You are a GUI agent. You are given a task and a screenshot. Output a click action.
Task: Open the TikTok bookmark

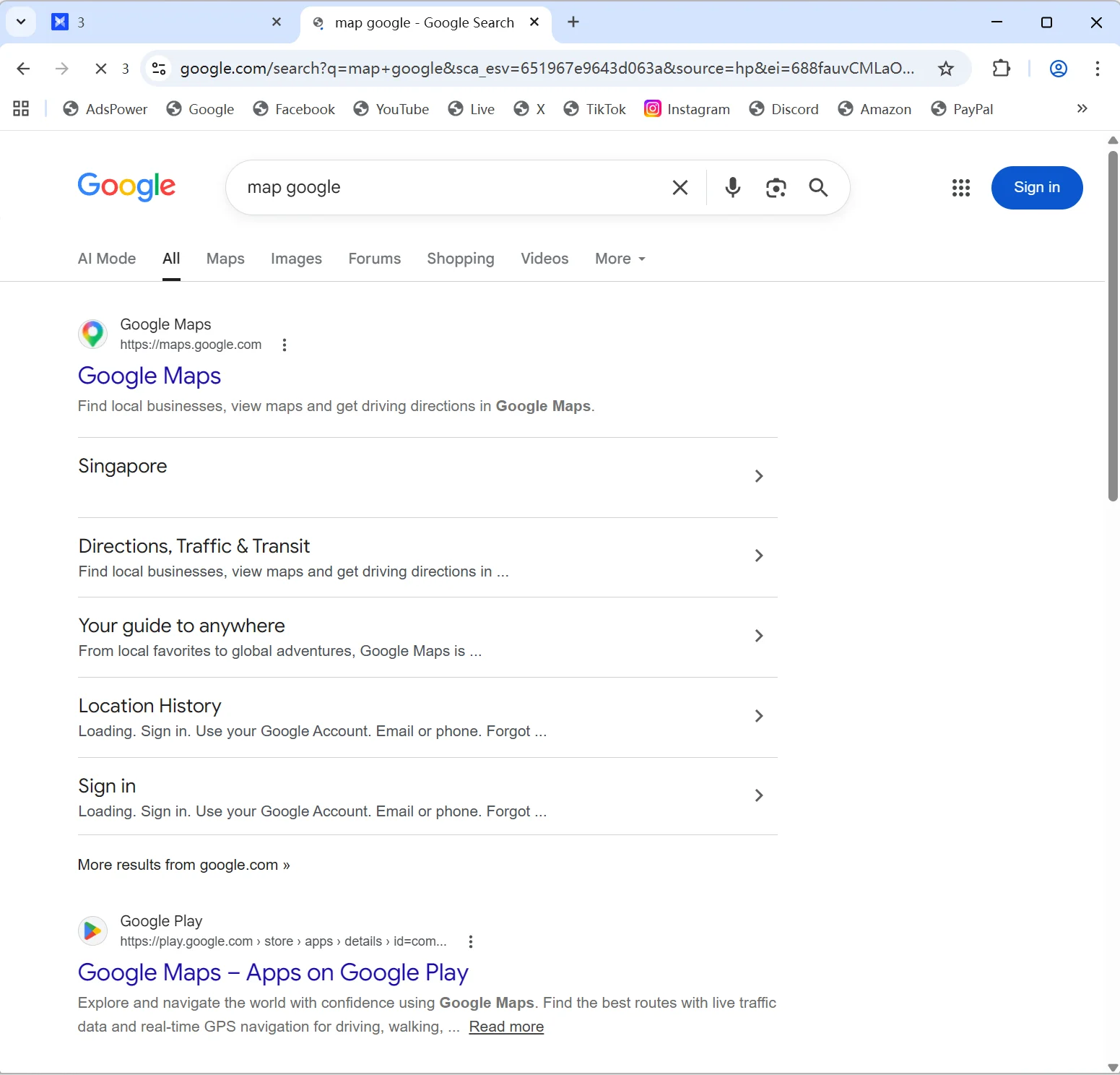click(x=594, y=109)
